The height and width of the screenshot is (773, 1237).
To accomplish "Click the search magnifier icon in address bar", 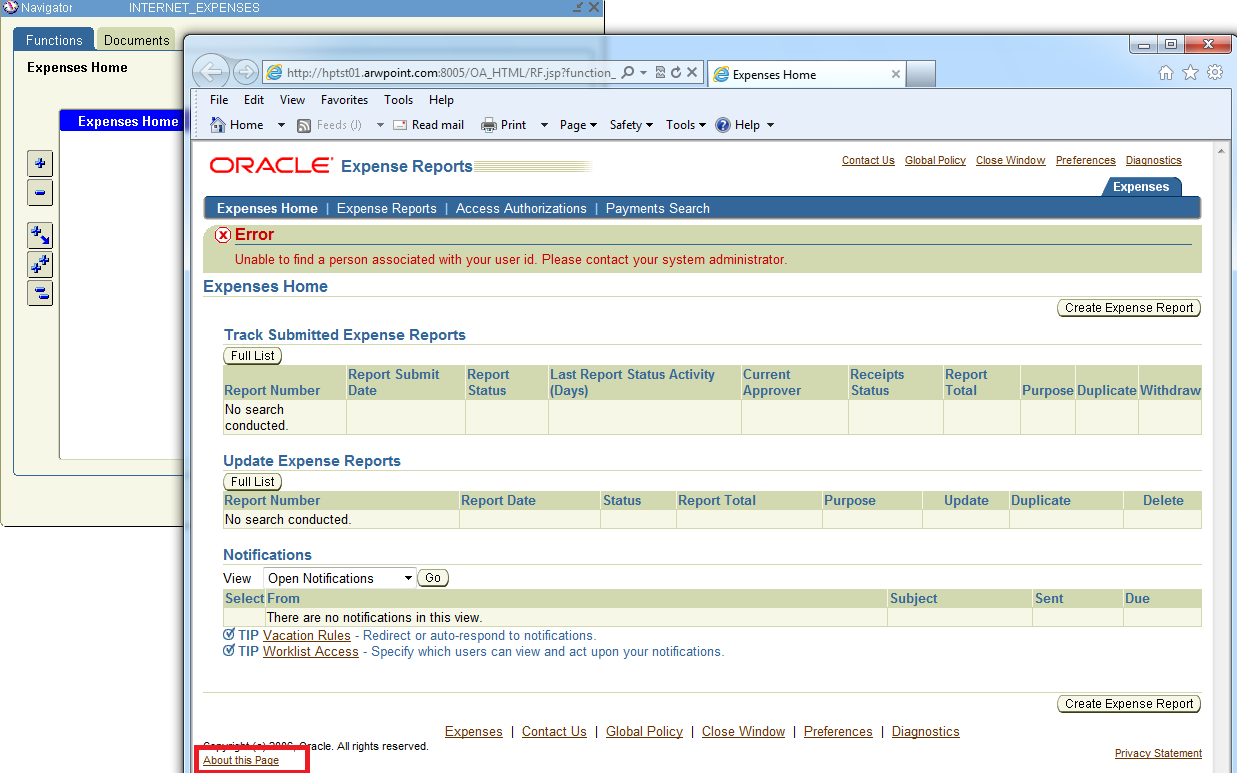I will click(628, 73).
